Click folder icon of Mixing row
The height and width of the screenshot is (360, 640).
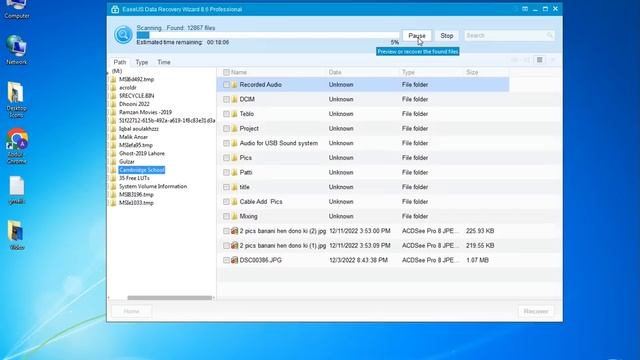click(x=234, y=216)
